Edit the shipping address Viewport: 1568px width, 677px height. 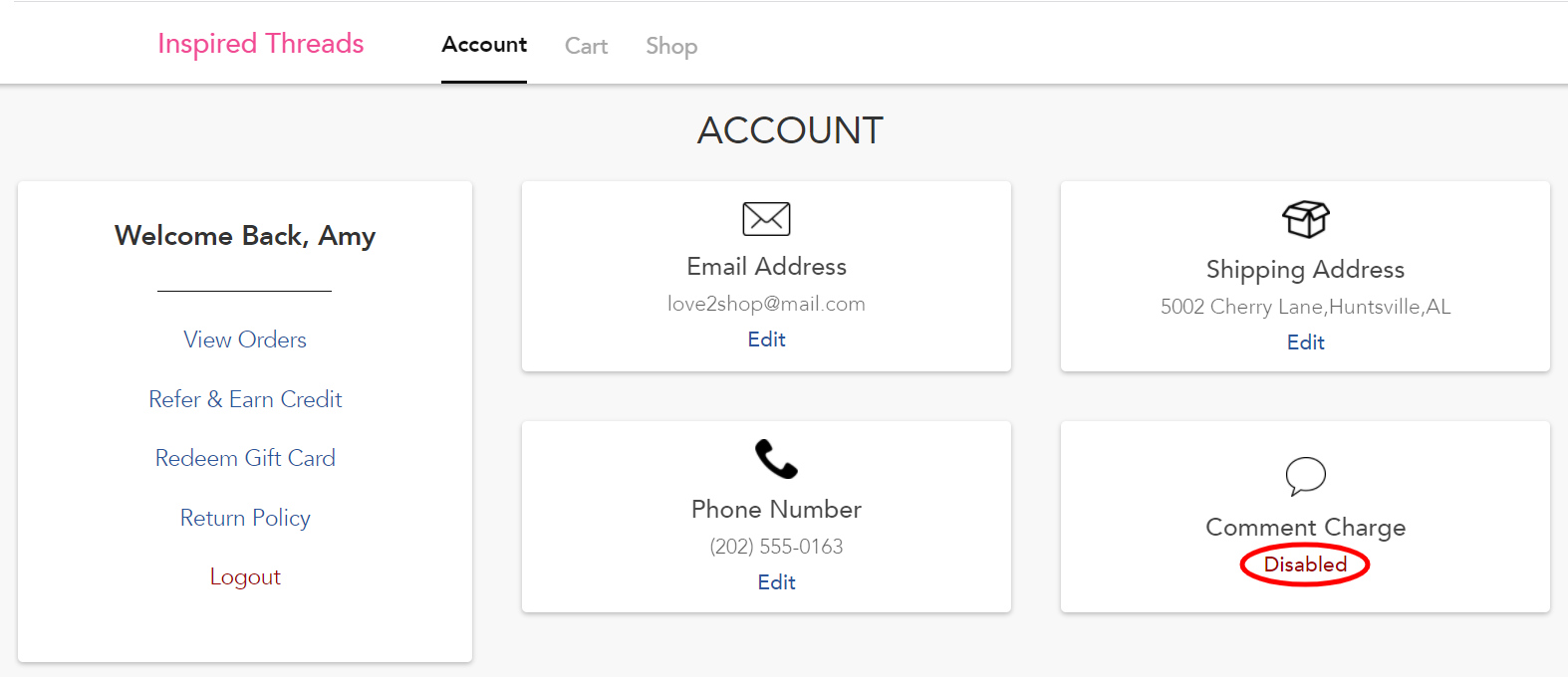1305,342
